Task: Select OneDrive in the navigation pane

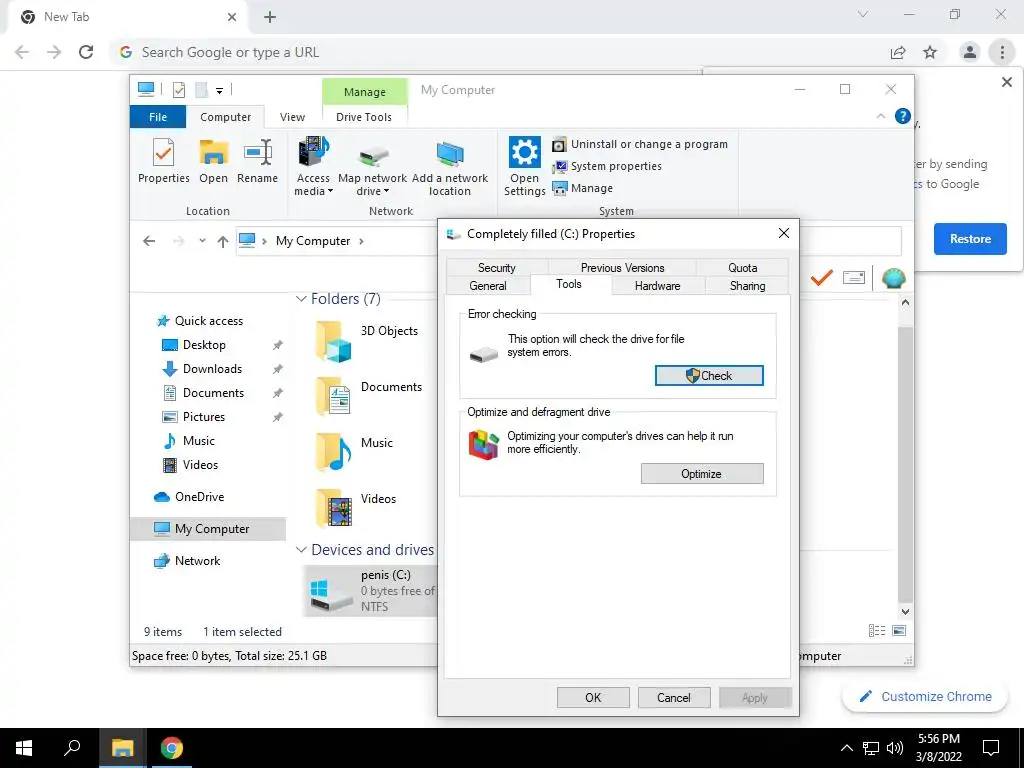Action: tap(189, 497)
